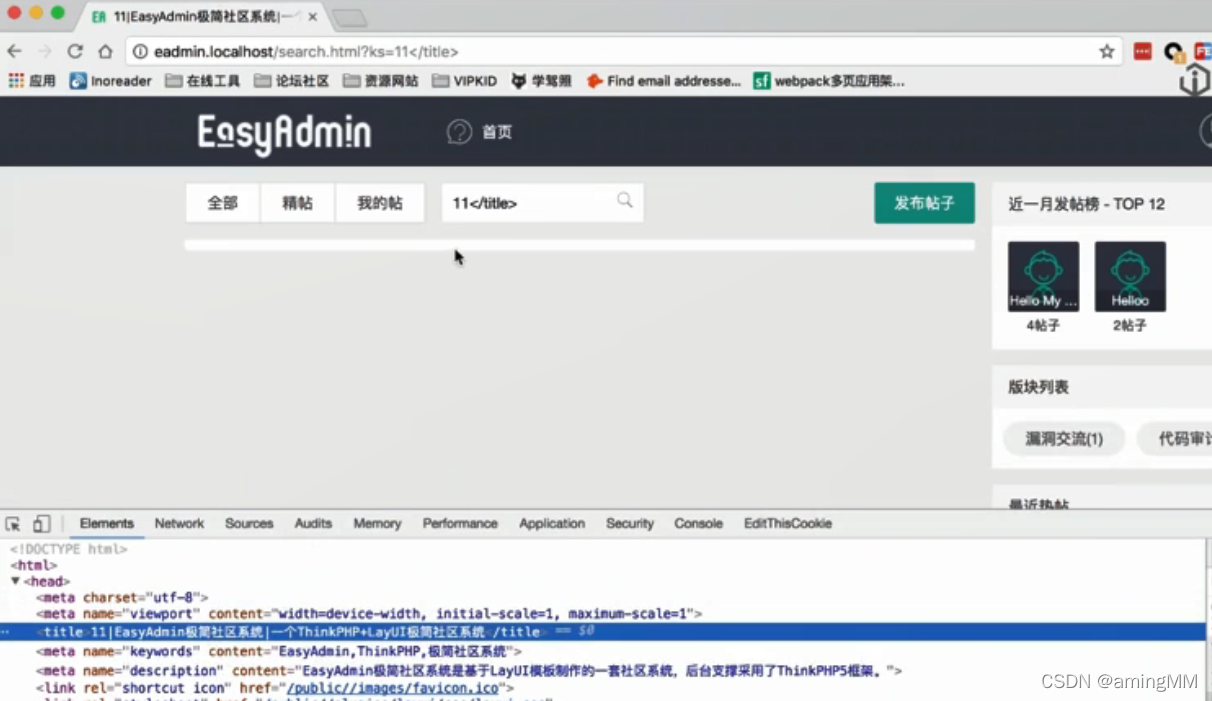The height and width of the screenshot is (701, 1212).
Task: Switch to the Console tab in DevTools
Action: pyautogui.click(x=697, y=523)
